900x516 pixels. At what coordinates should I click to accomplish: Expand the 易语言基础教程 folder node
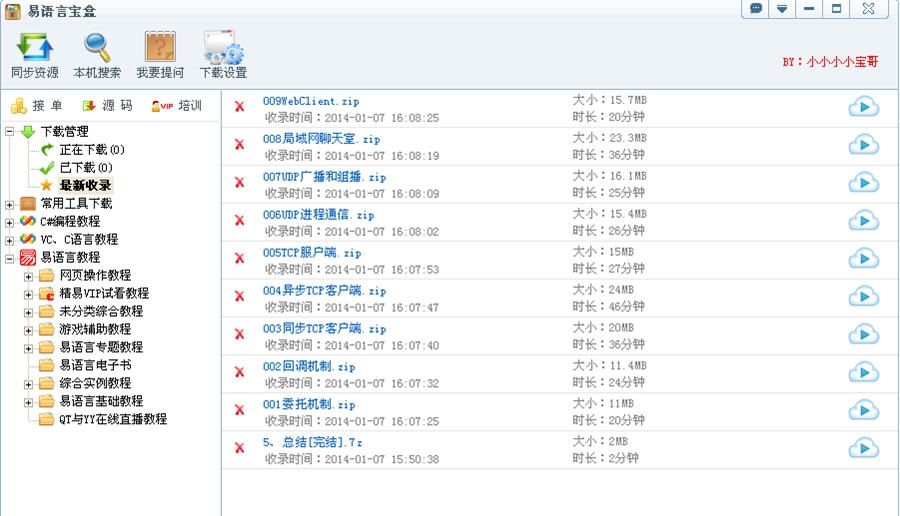pyautogui.click(x=28, y=402)
